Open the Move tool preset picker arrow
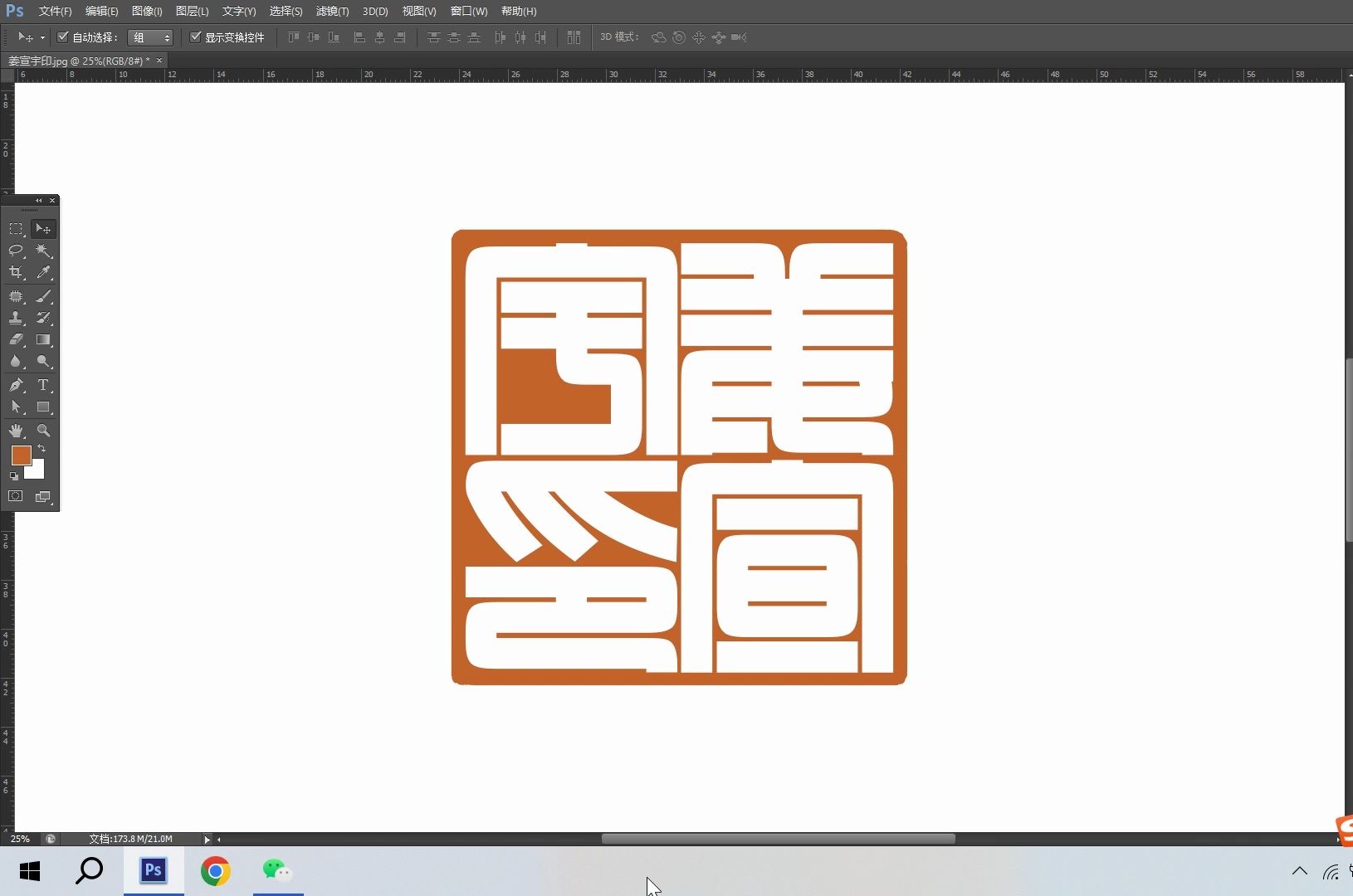 42,37
